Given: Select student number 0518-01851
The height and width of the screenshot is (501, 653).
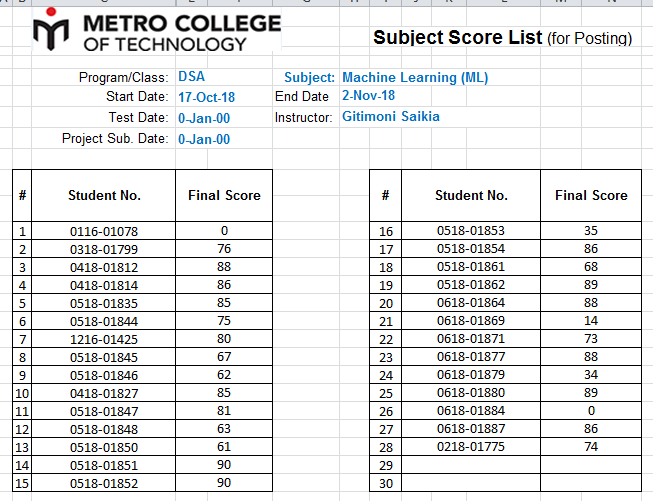Looking at the screenshot, I should click(104, 465).
